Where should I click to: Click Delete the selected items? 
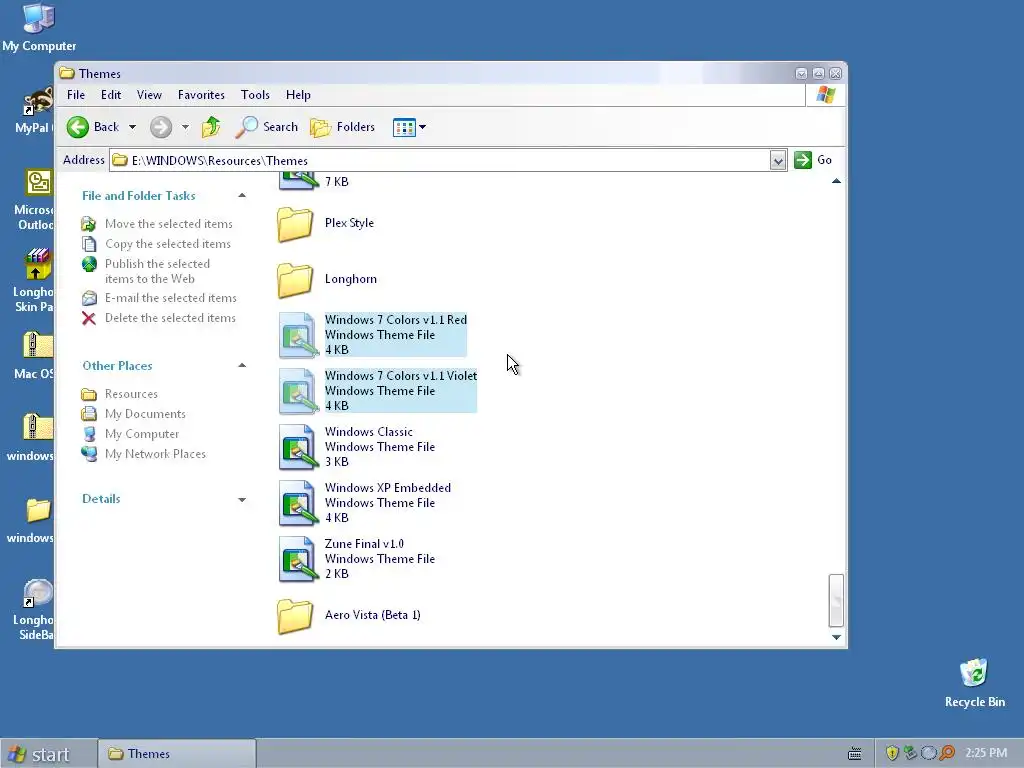(x=170, y=318)
